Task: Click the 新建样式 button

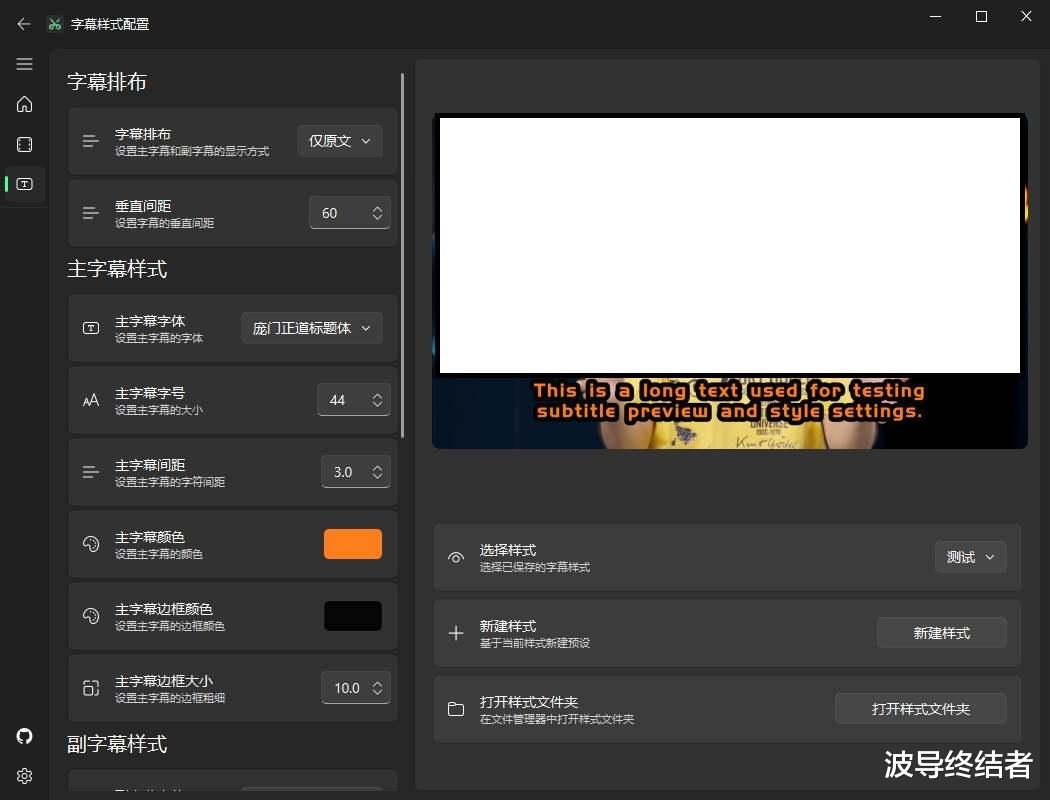Action: pos(942,633)
